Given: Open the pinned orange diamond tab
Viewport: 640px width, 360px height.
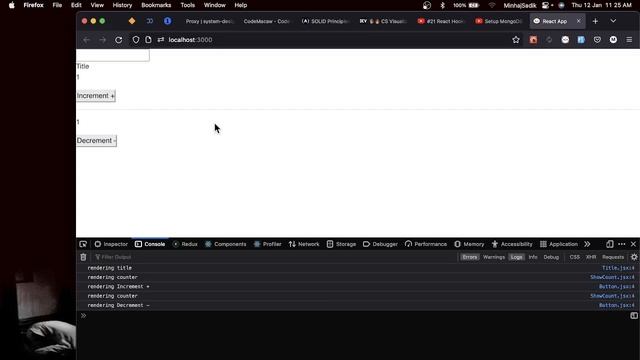Looking at the screenshot, I should click(x=132, y=21).
